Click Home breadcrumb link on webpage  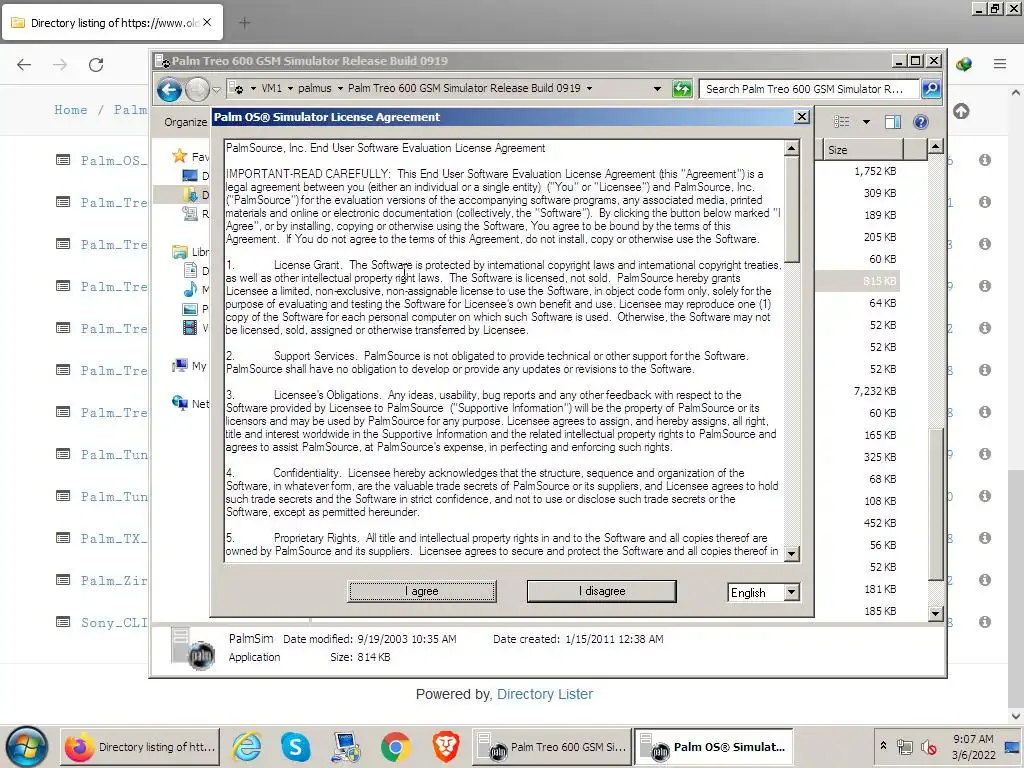click(x=71, y=110)
